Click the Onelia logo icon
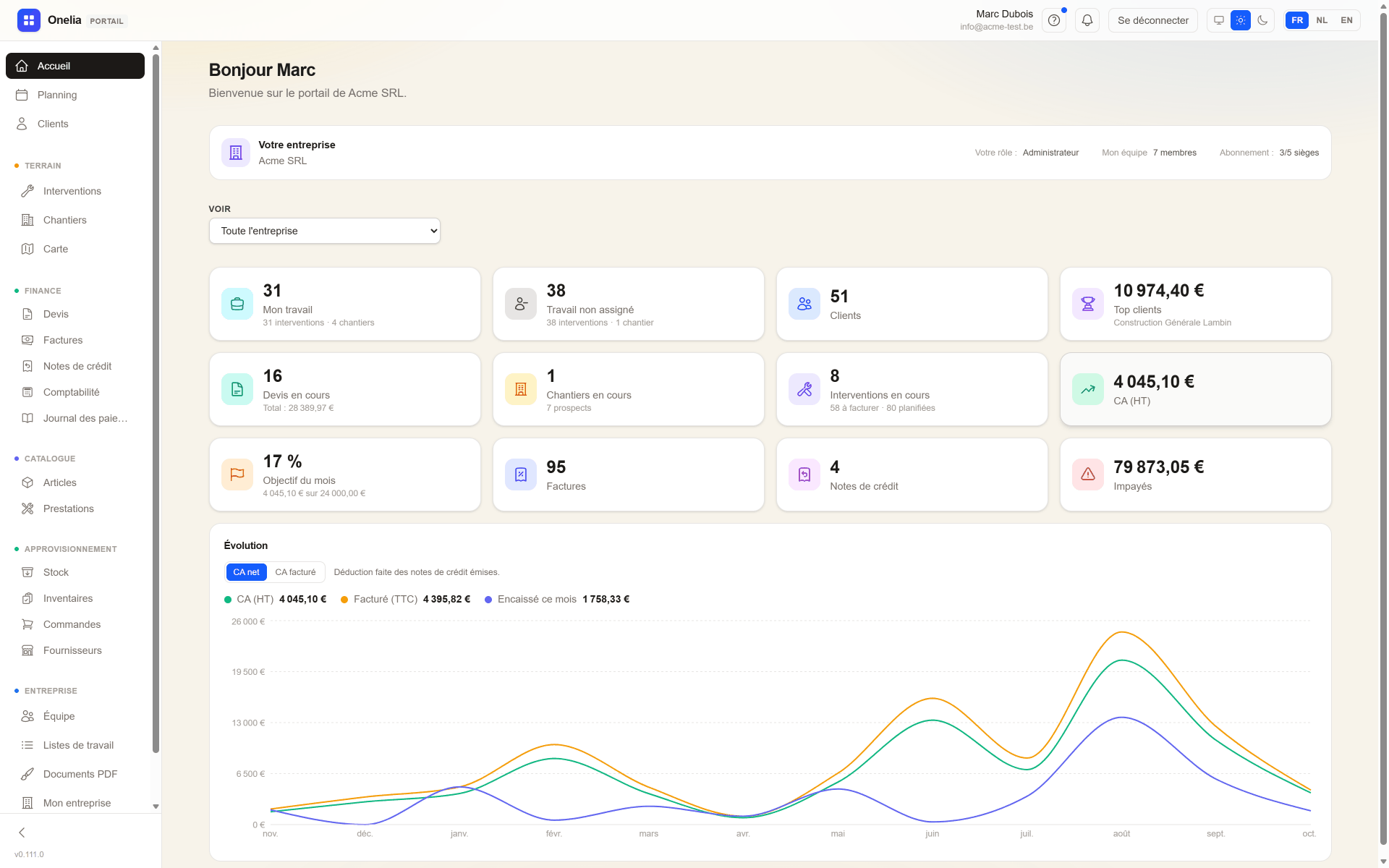The height and width of the screenshot is (868, 1389). point(29,20)
